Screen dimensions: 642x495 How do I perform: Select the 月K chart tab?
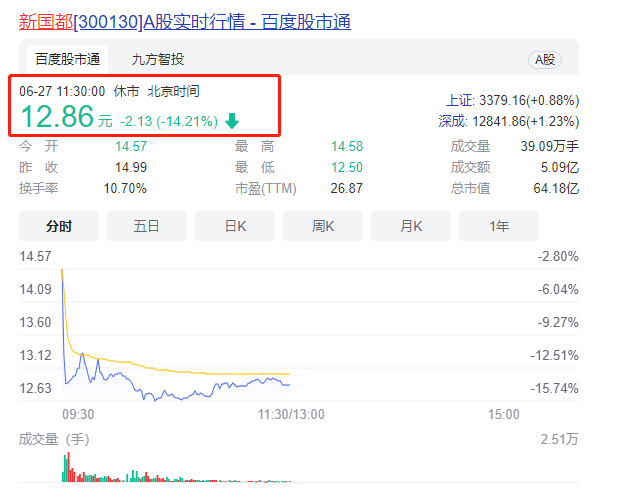[x=411, y=226]
